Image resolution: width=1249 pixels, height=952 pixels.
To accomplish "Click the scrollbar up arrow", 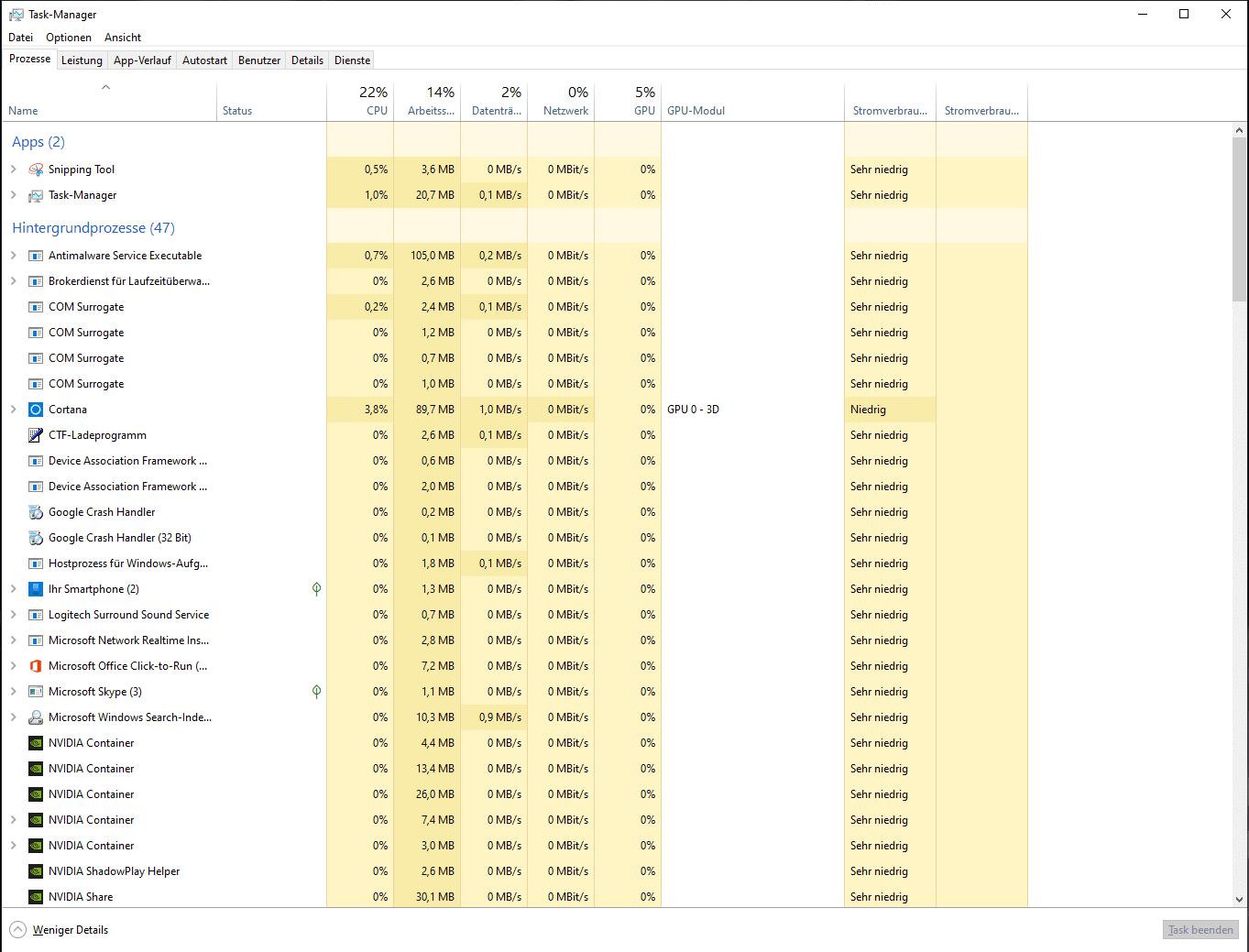I will [x=1239, y=130].
